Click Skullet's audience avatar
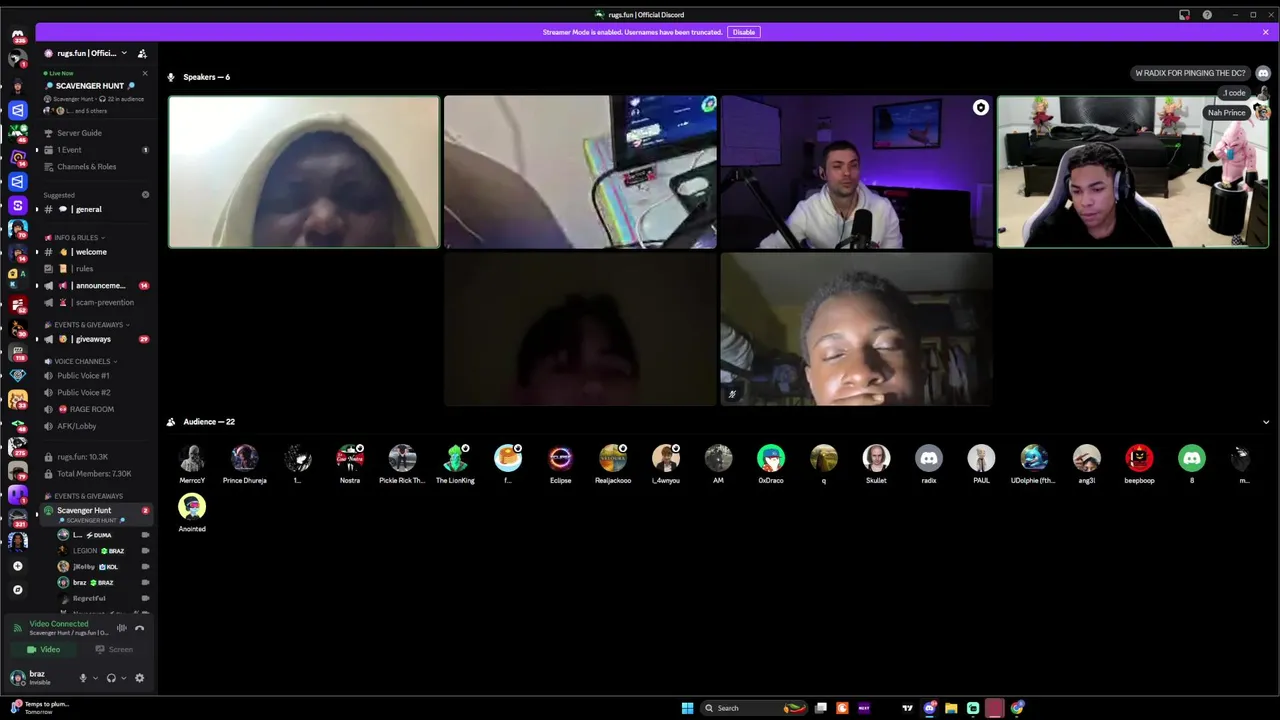 coord(876,458)
